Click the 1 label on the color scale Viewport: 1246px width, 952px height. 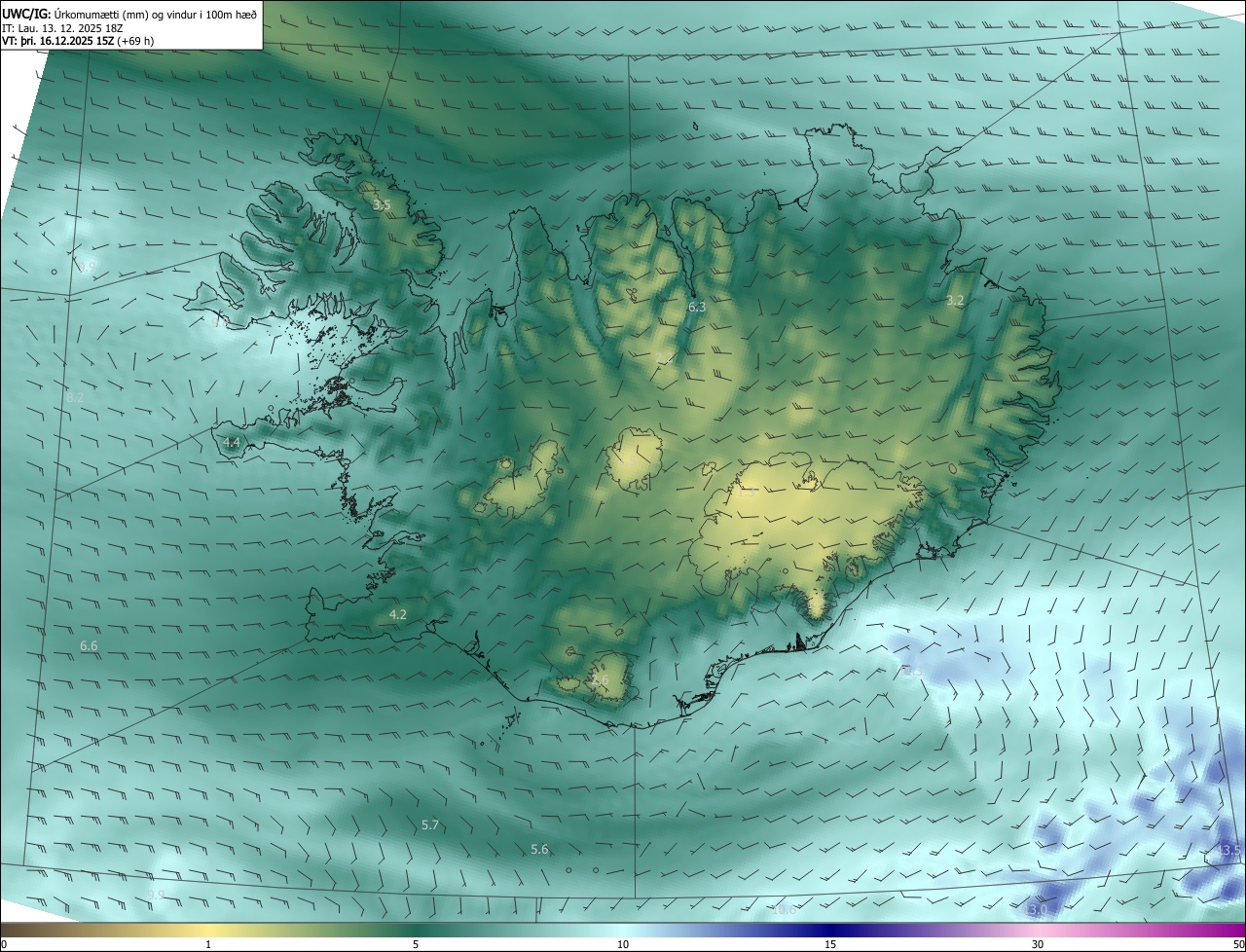(x=208, y=944)
